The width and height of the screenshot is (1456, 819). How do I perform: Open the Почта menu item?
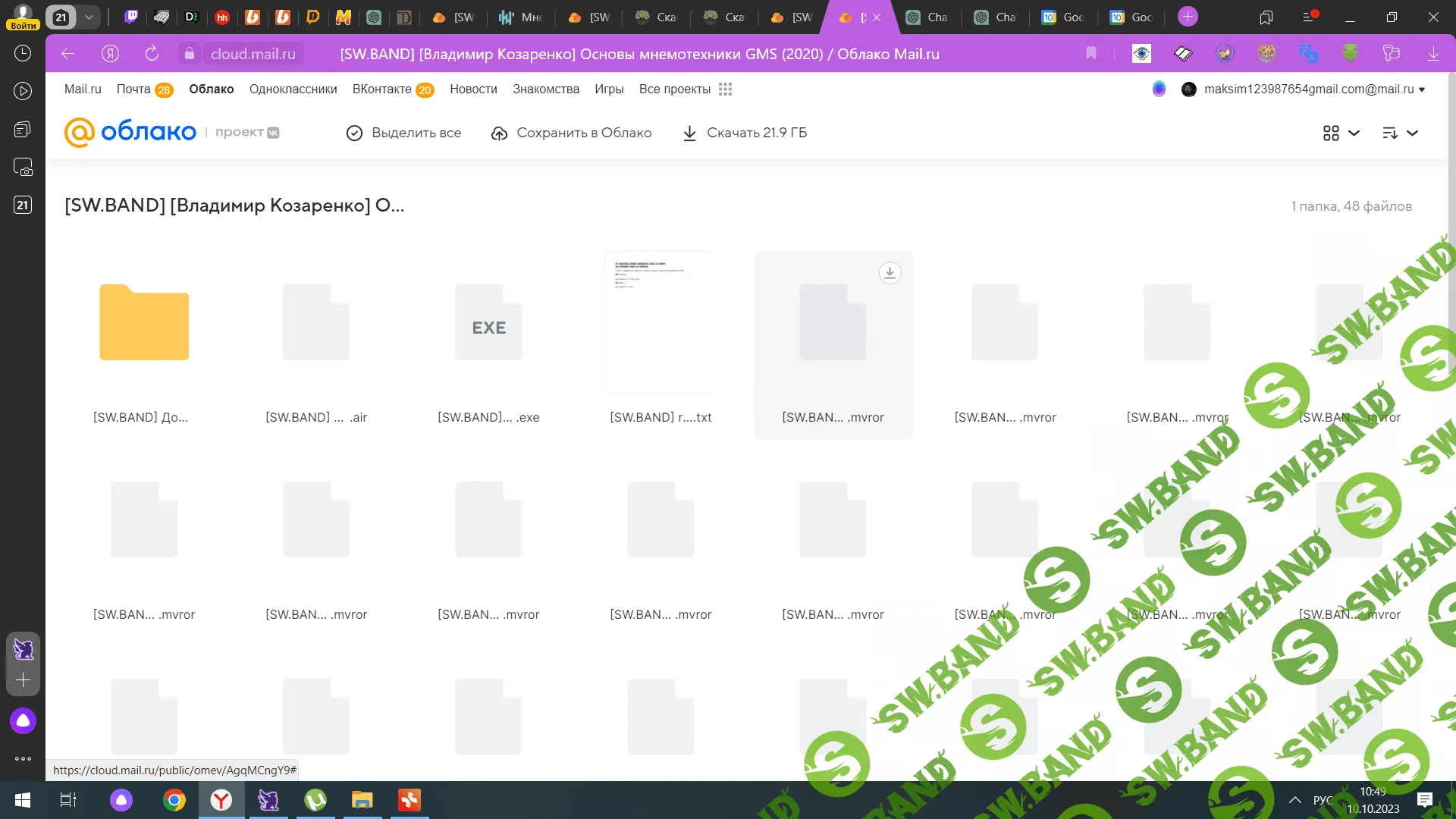[x=133, y=89]
